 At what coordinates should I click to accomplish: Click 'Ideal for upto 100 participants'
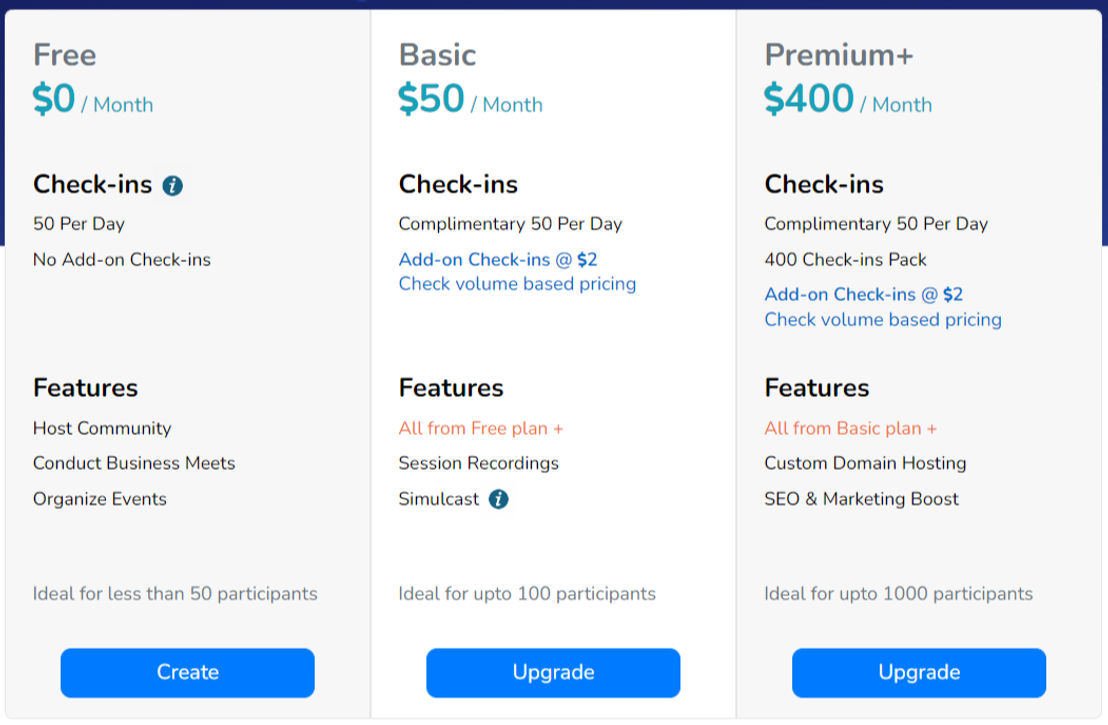click(x=526, y=594)
